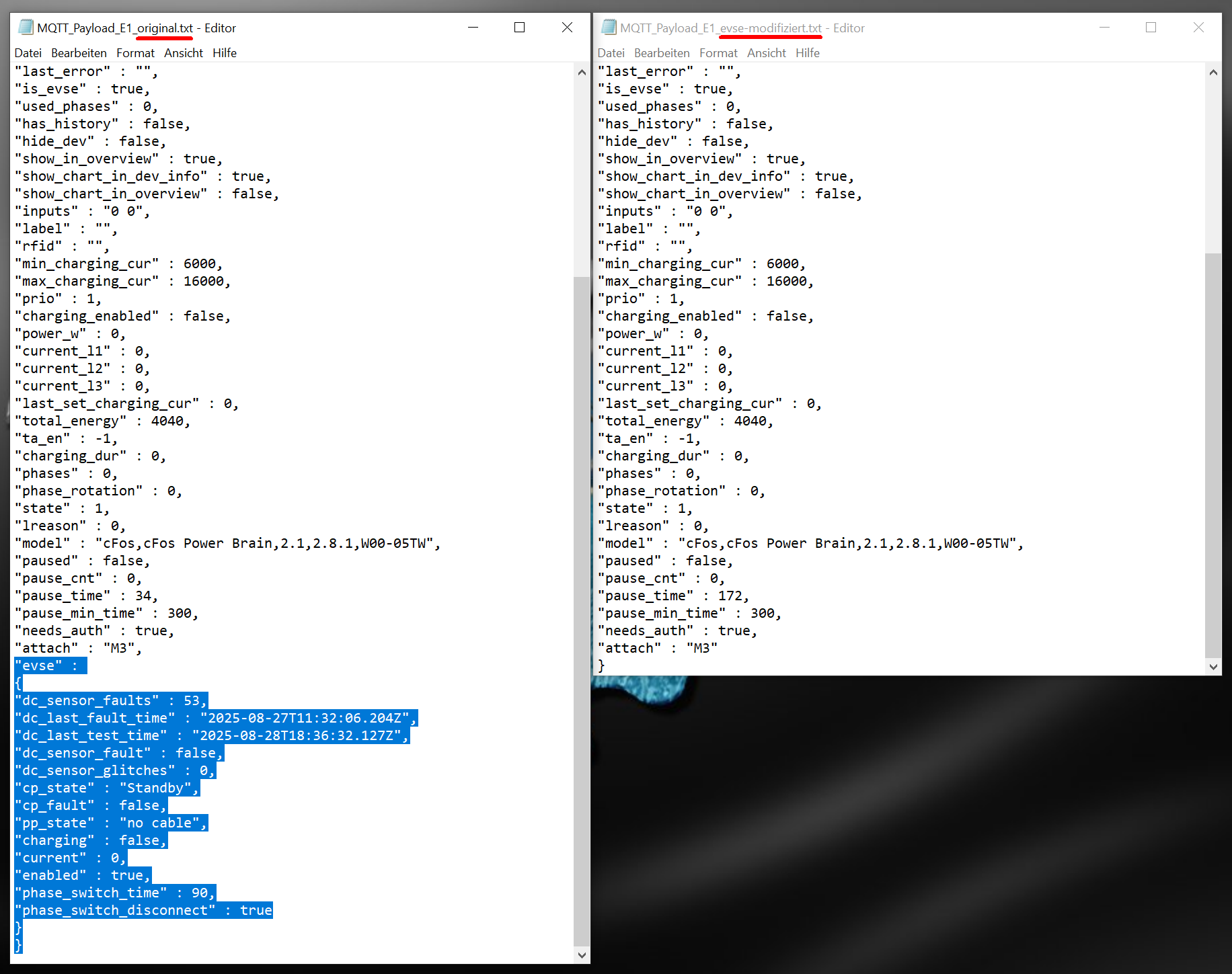Close the evse-modifiziert.txt editor window
Screen dimensions: 1232x974
pos(1198,28)
